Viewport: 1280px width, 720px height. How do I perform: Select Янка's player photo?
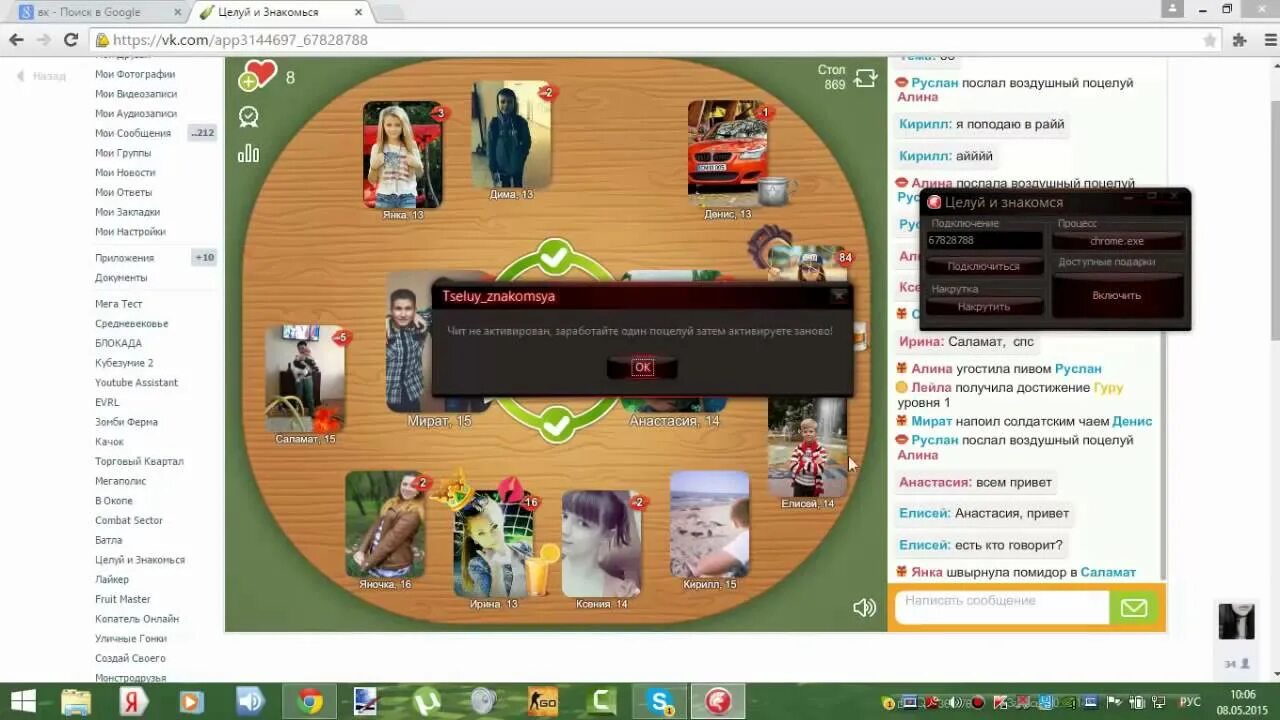tap(402, 154)
